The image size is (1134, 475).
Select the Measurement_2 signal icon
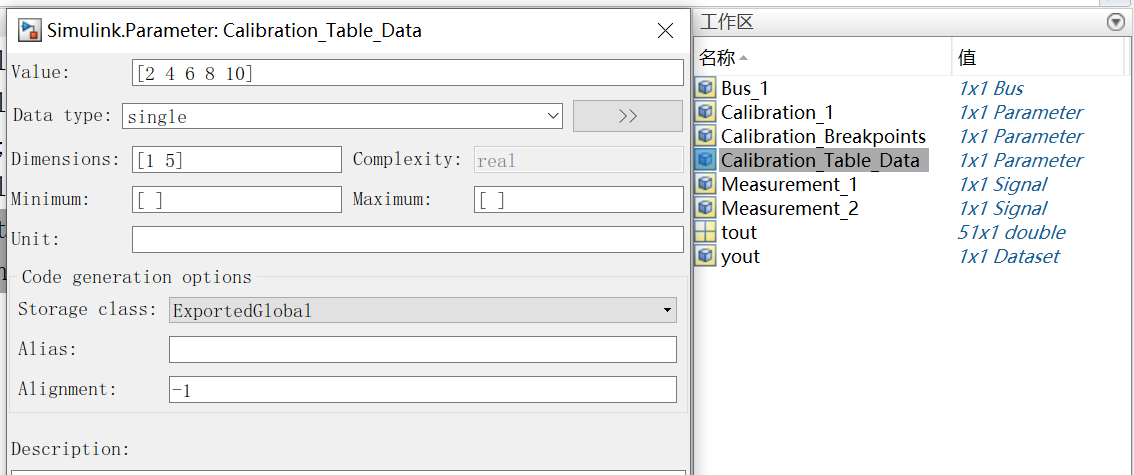pyautogui.click(x=705, y=208)
